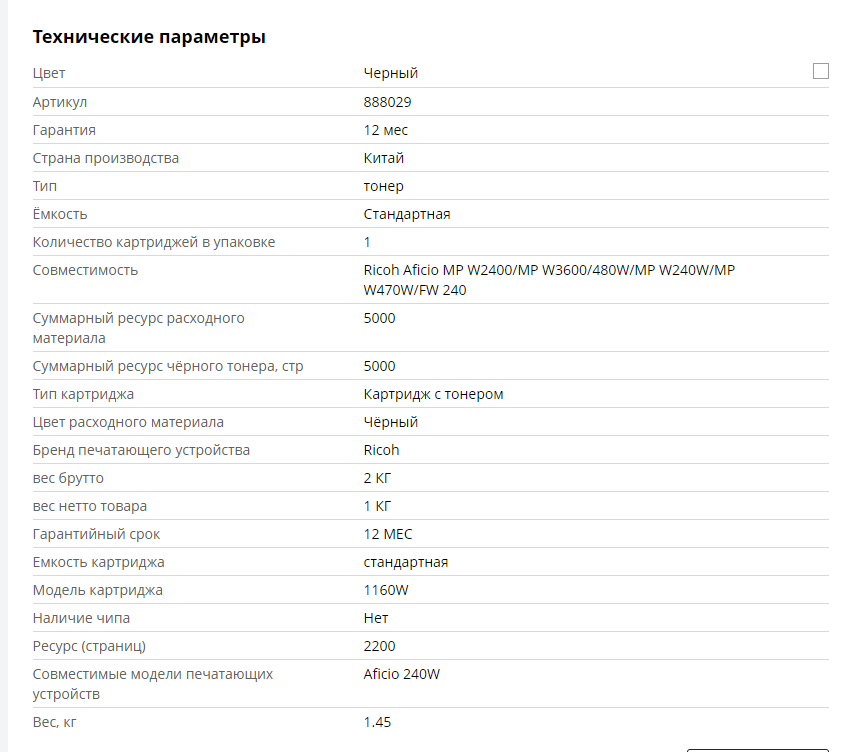
Task: Click the 1.45 weight value
Action: 377,722
